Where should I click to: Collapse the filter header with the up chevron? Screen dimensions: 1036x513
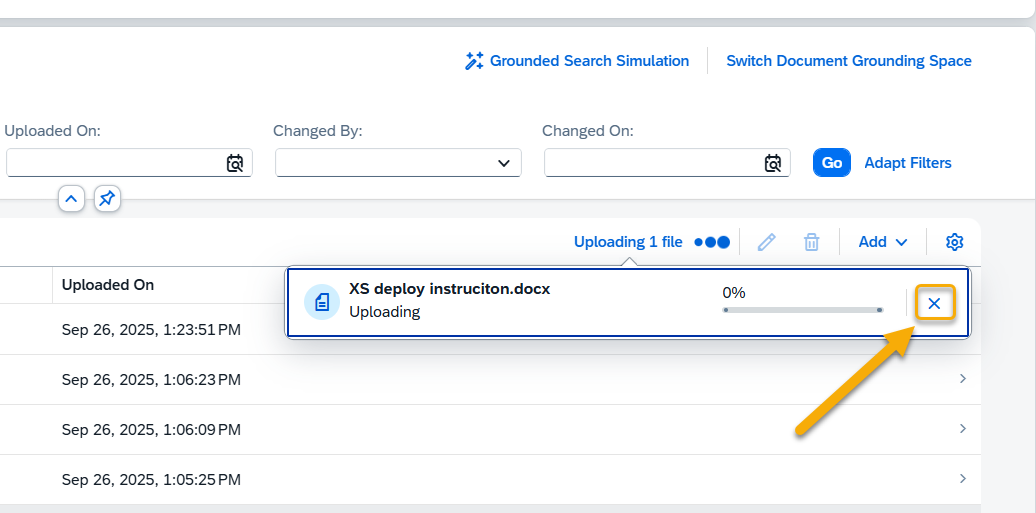pos(71,199)
